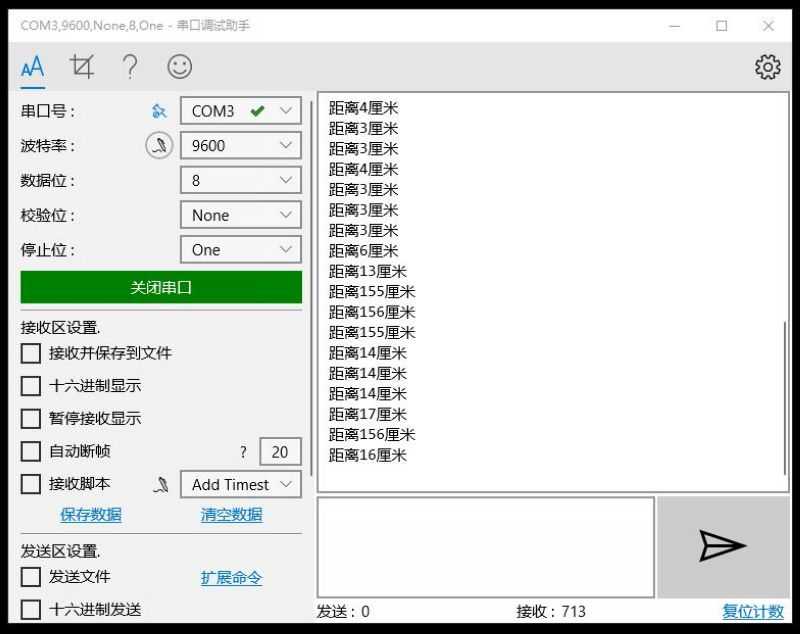The height and width of the screenshot is (634, 800).
Task: Click inside the send message input box
Action: click(x=483, y=546)
